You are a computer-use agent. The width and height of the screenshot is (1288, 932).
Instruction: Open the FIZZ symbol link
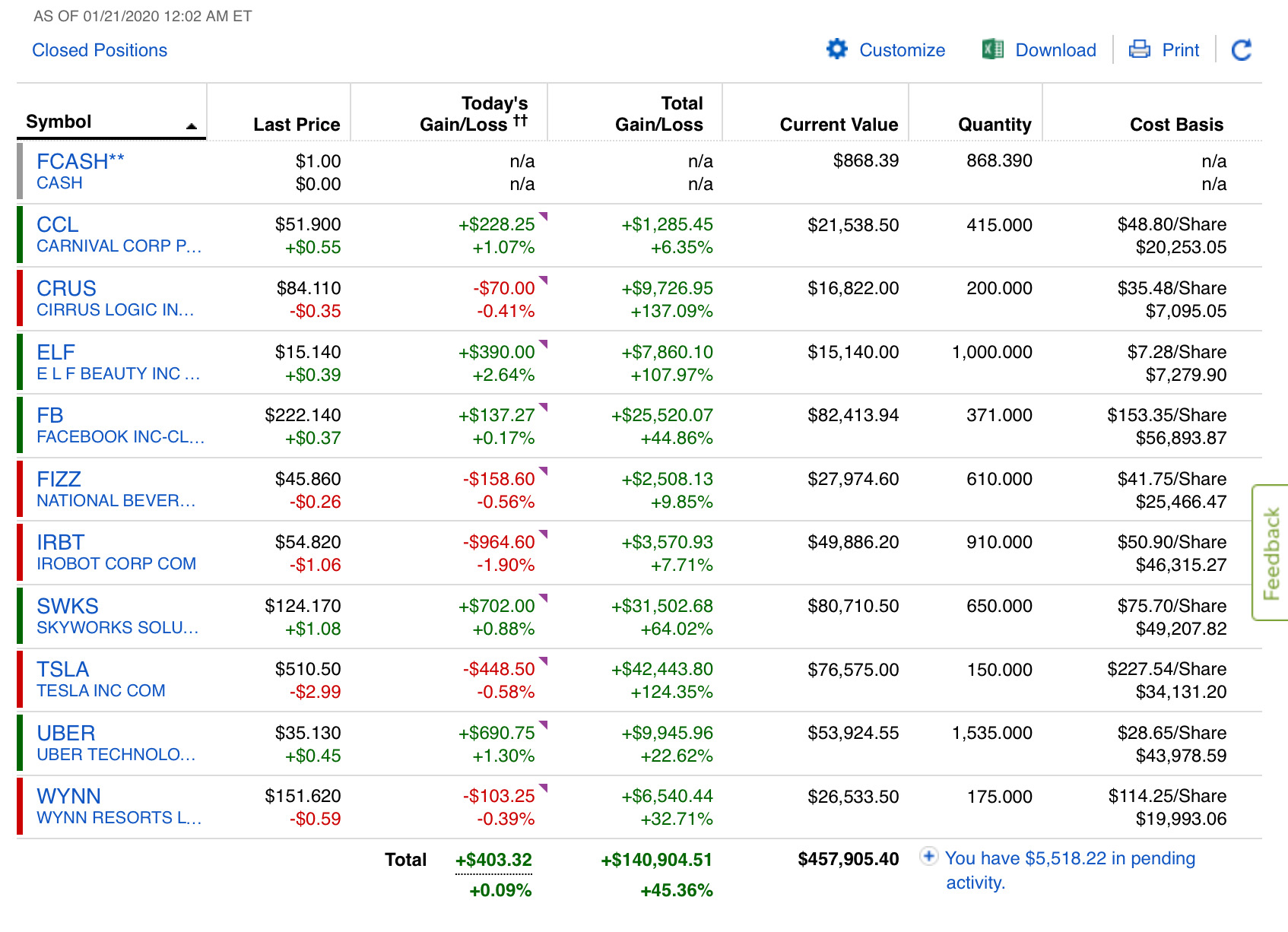coord(59,480)
